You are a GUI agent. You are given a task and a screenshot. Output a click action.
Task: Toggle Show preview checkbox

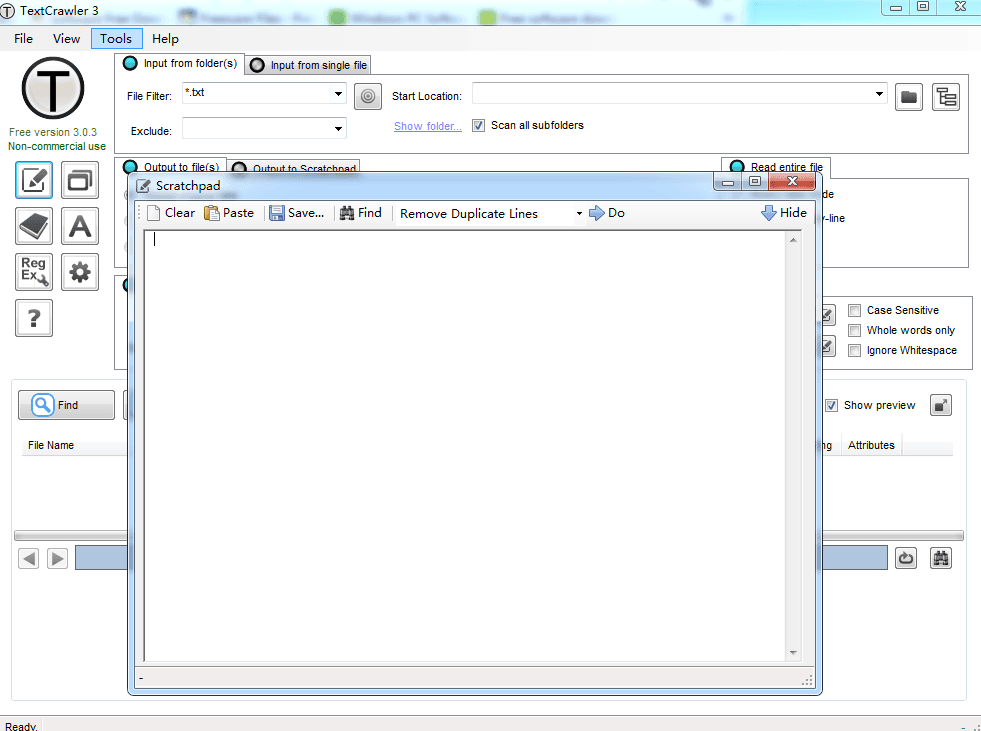tap(831, 406)
